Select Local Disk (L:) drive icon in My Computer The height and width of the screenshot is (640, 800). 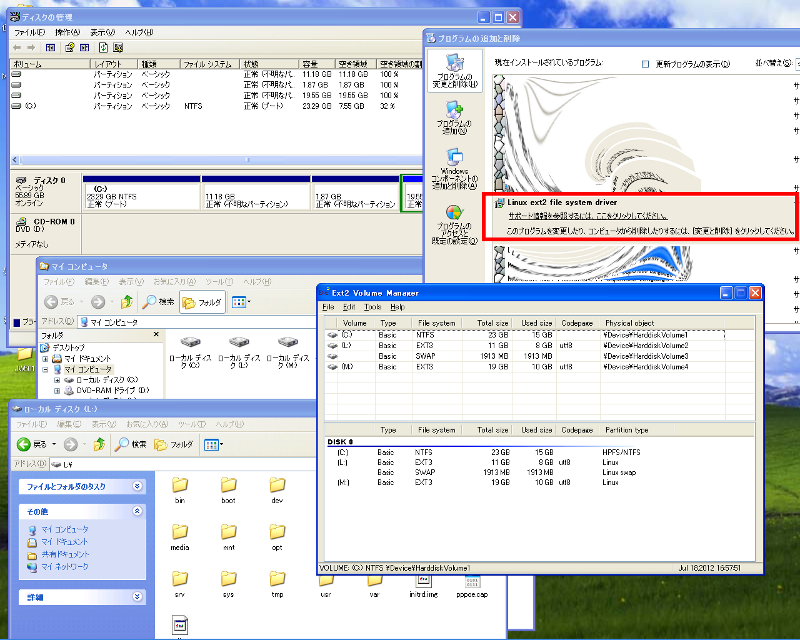(239, 351)
